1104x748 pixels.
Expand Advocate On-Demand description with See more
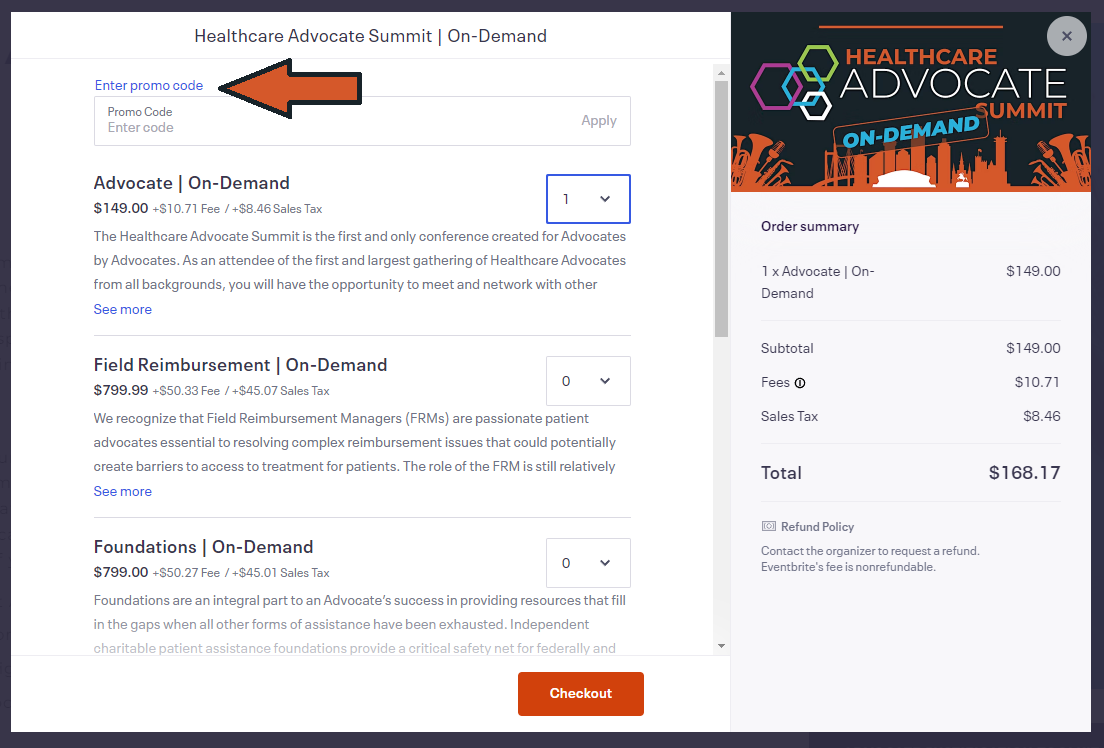click(122, 309)
